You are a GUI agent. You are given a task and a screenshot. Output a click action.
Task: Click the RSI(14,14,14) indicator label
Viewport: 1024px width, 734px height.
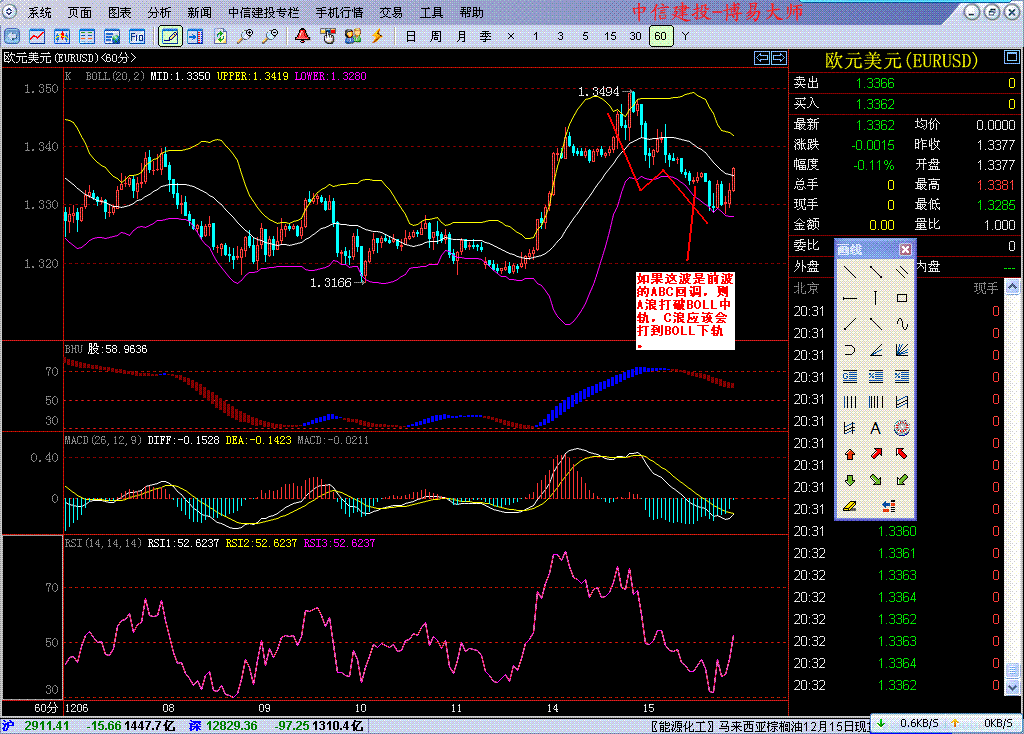point(103,543)
